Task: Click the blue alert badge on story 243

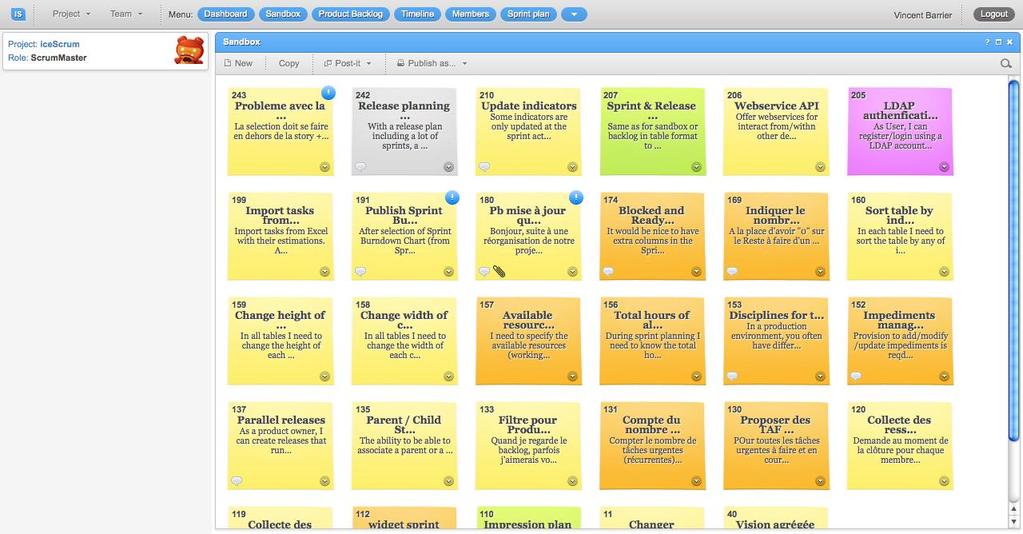Action: pos(328,93)
